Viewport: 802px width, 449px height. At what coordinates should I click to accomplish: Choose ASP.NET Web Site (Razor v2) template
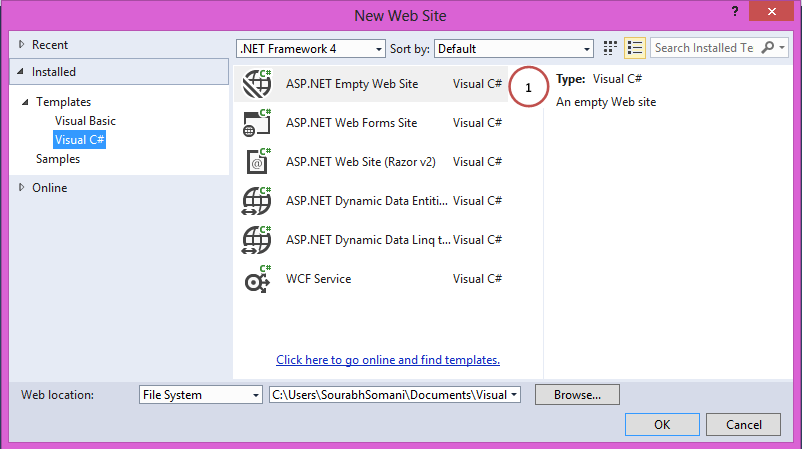tap(371, 162)
